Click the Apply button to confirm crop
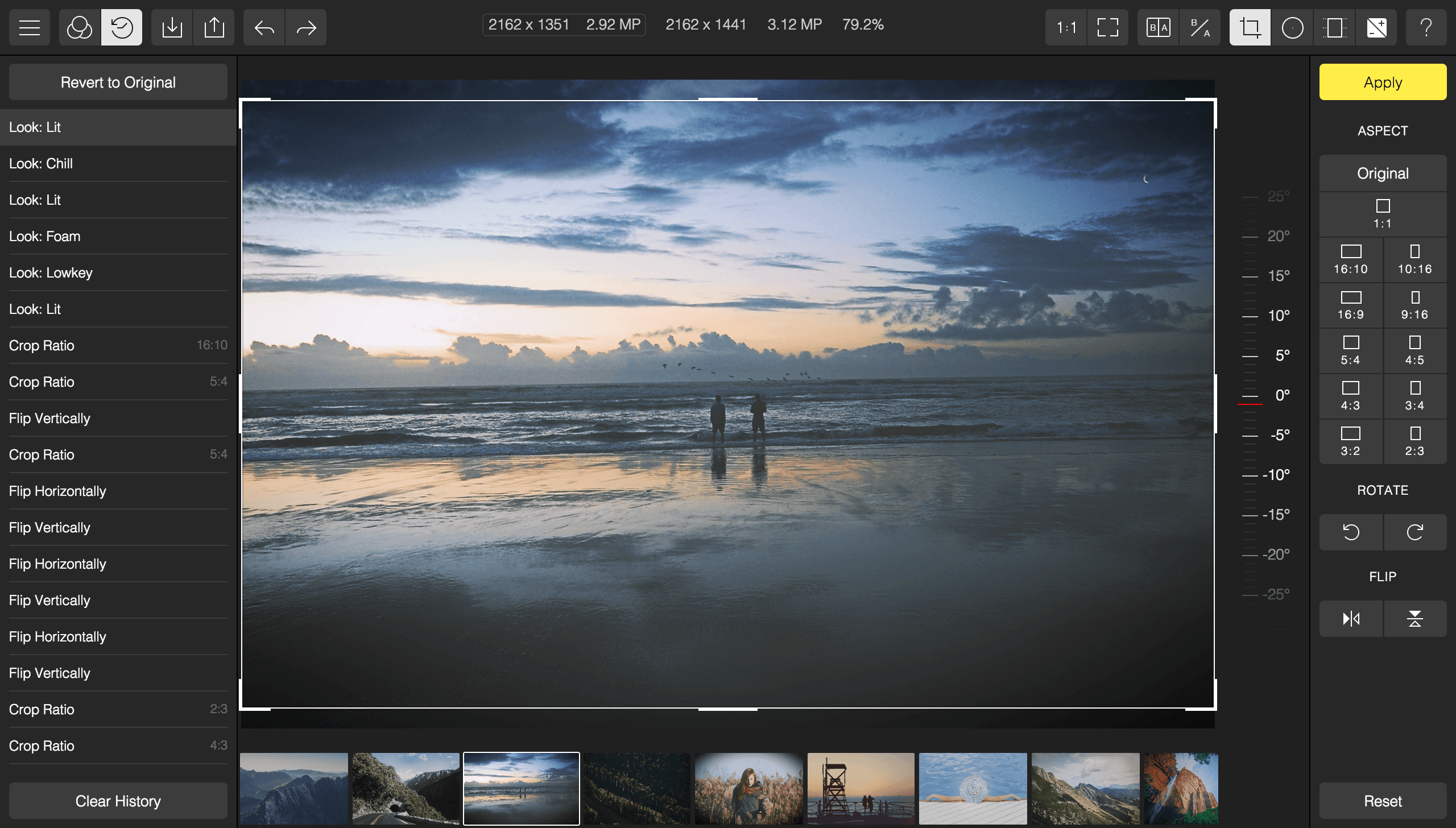This screenshot has width=1456, height=828. coord(1382,82)
